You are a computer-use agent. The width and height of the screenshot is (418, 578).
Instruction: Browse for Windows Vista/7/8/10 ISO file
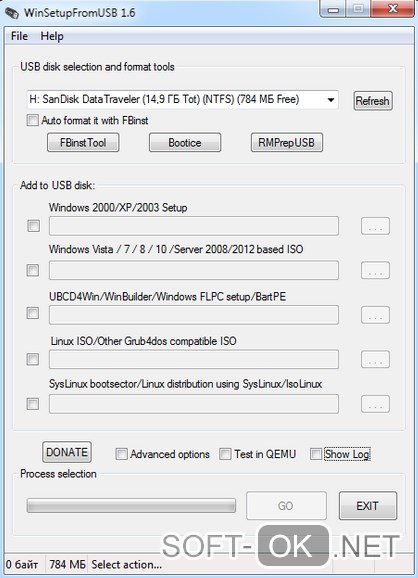pyautogui.click(x=375, y=270)
